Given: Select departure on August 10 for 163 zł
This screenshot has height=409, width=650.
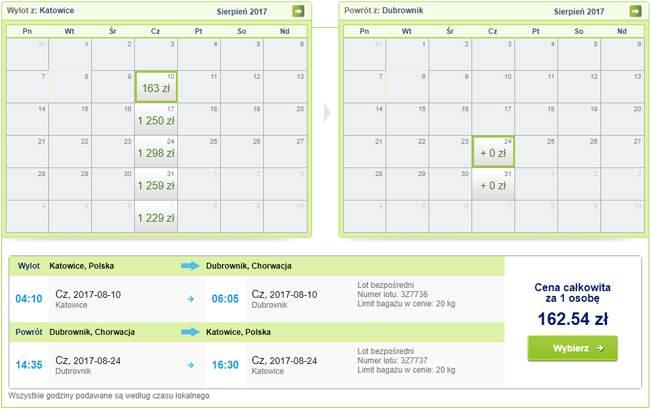Looking at the screenshot, I should pos(155,87).
